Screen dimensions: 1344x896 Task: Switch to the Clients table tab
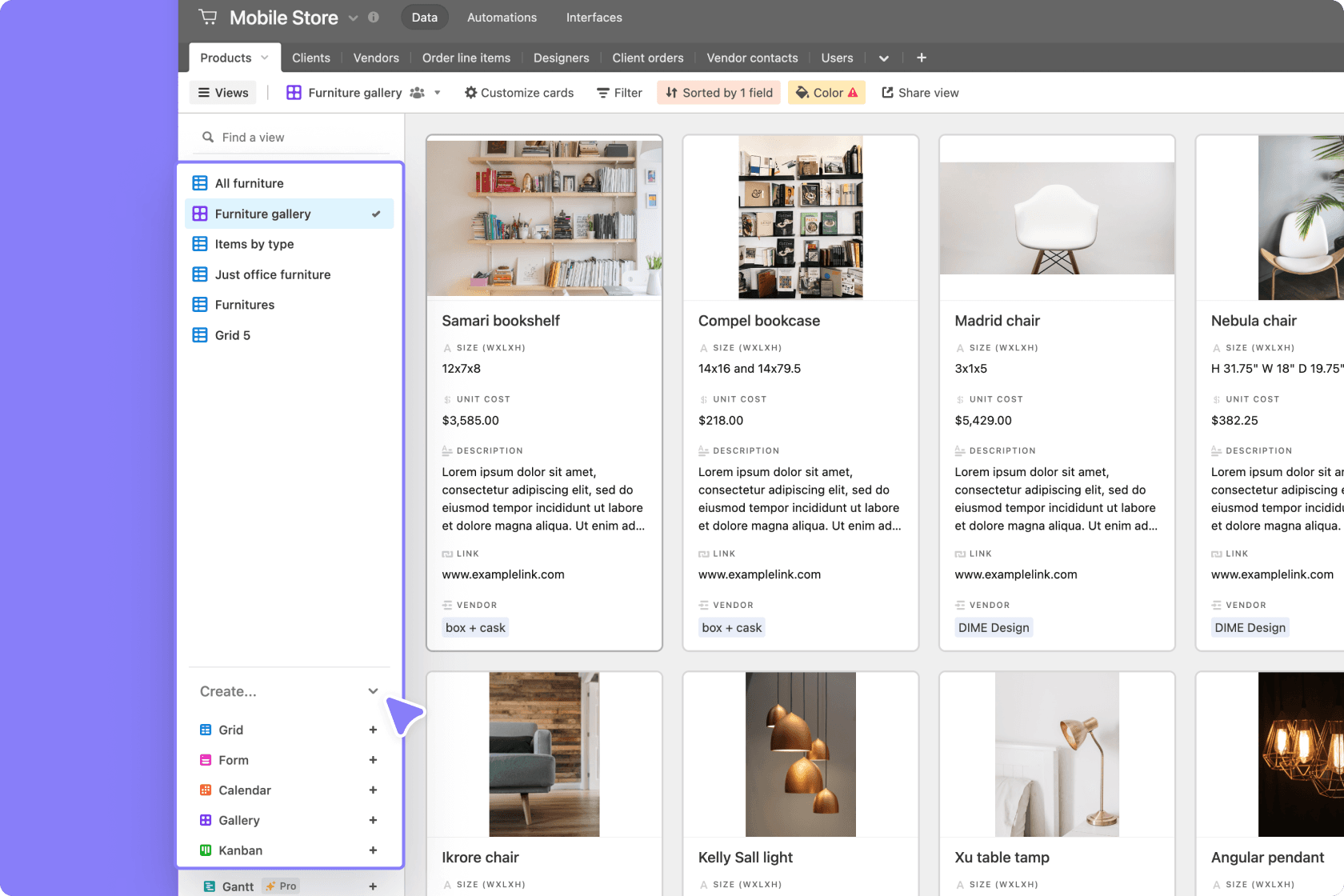coord(310,58)
